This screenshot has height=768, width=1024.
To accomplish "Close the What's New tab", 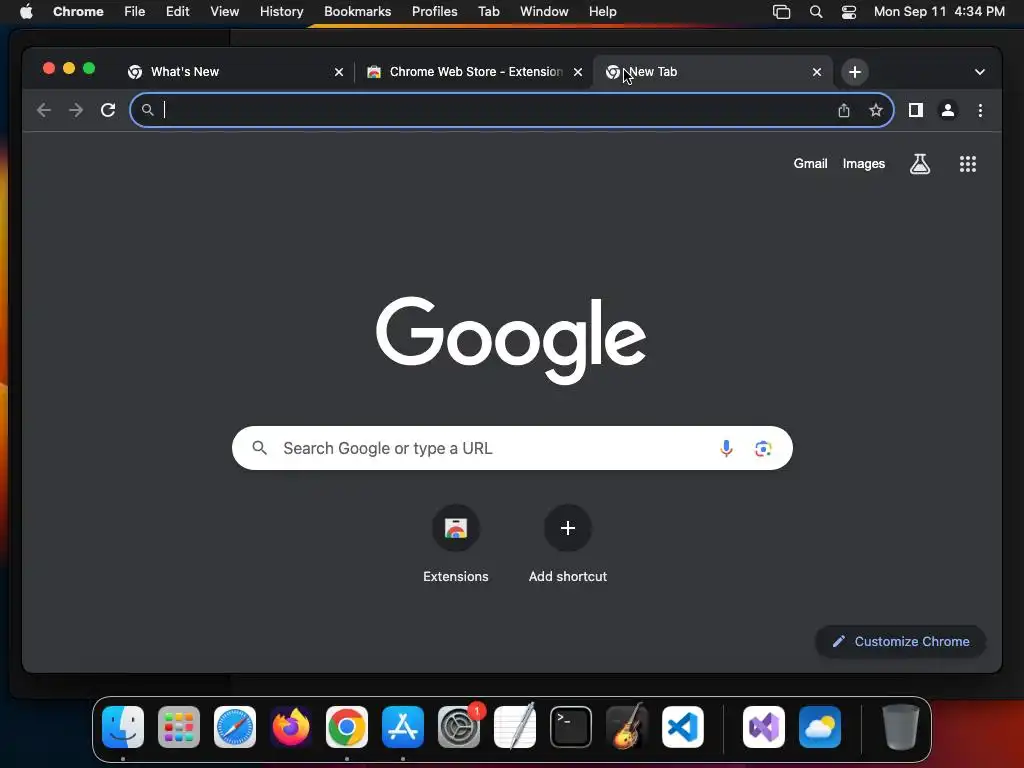I will 338,72.
